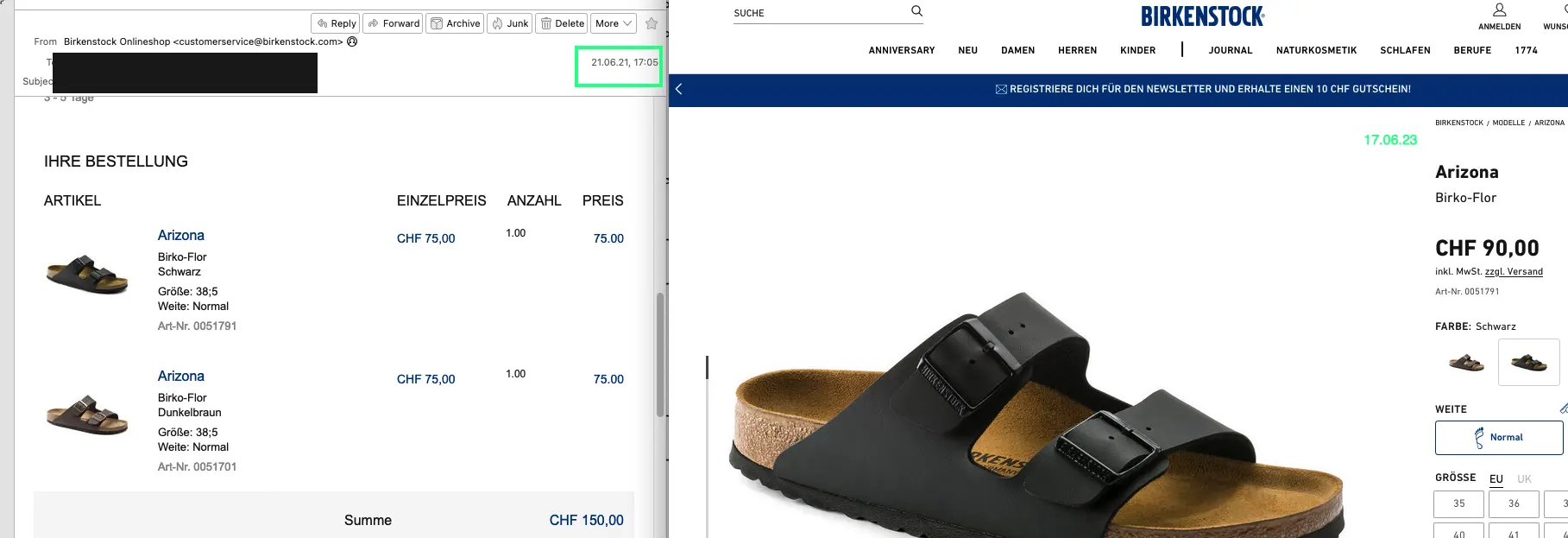Open the More actions dropdown
1568x538 pixels.
point(614,23)
